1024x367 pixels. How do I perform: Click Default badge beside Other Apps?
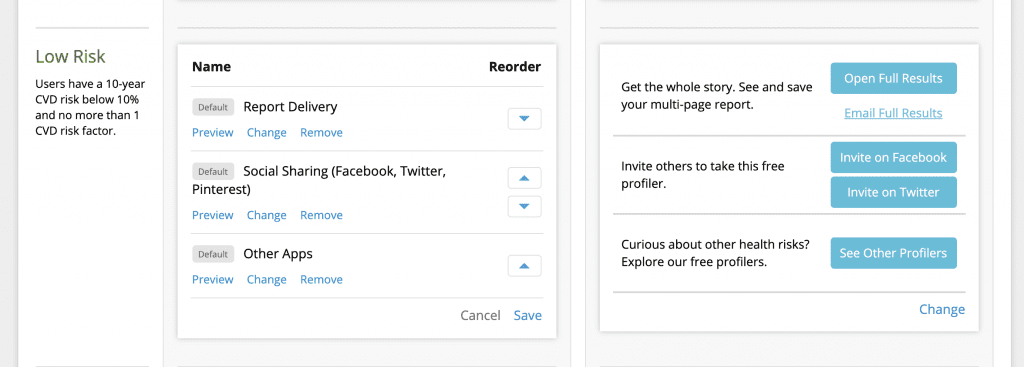(x=213, y=254)
